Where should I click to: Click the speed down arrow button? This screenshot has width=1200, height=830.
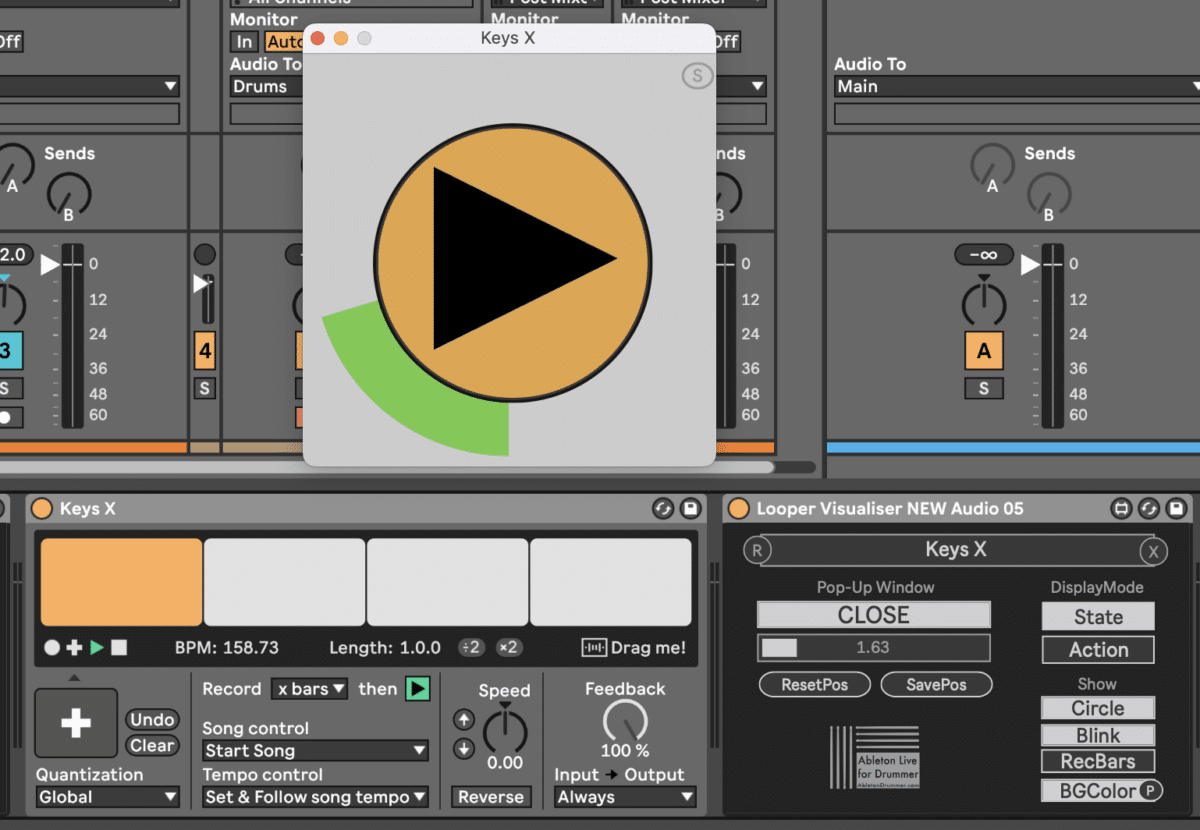coord(464,748)
